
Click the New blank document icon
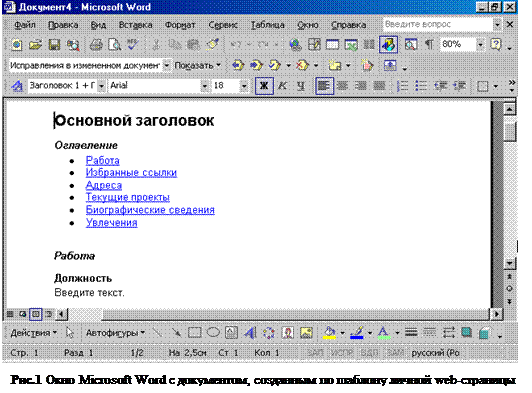16,45
